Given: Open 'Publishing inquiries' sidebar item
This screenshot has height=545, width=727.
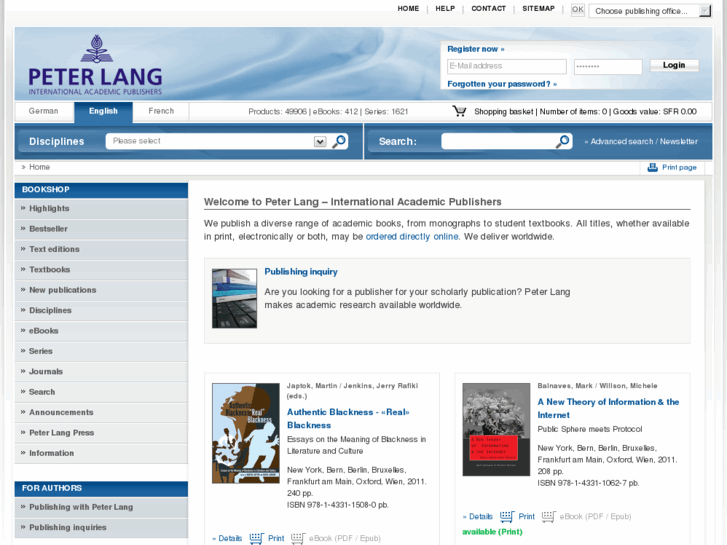Looking at the screenshot, I should click(101, 528).
